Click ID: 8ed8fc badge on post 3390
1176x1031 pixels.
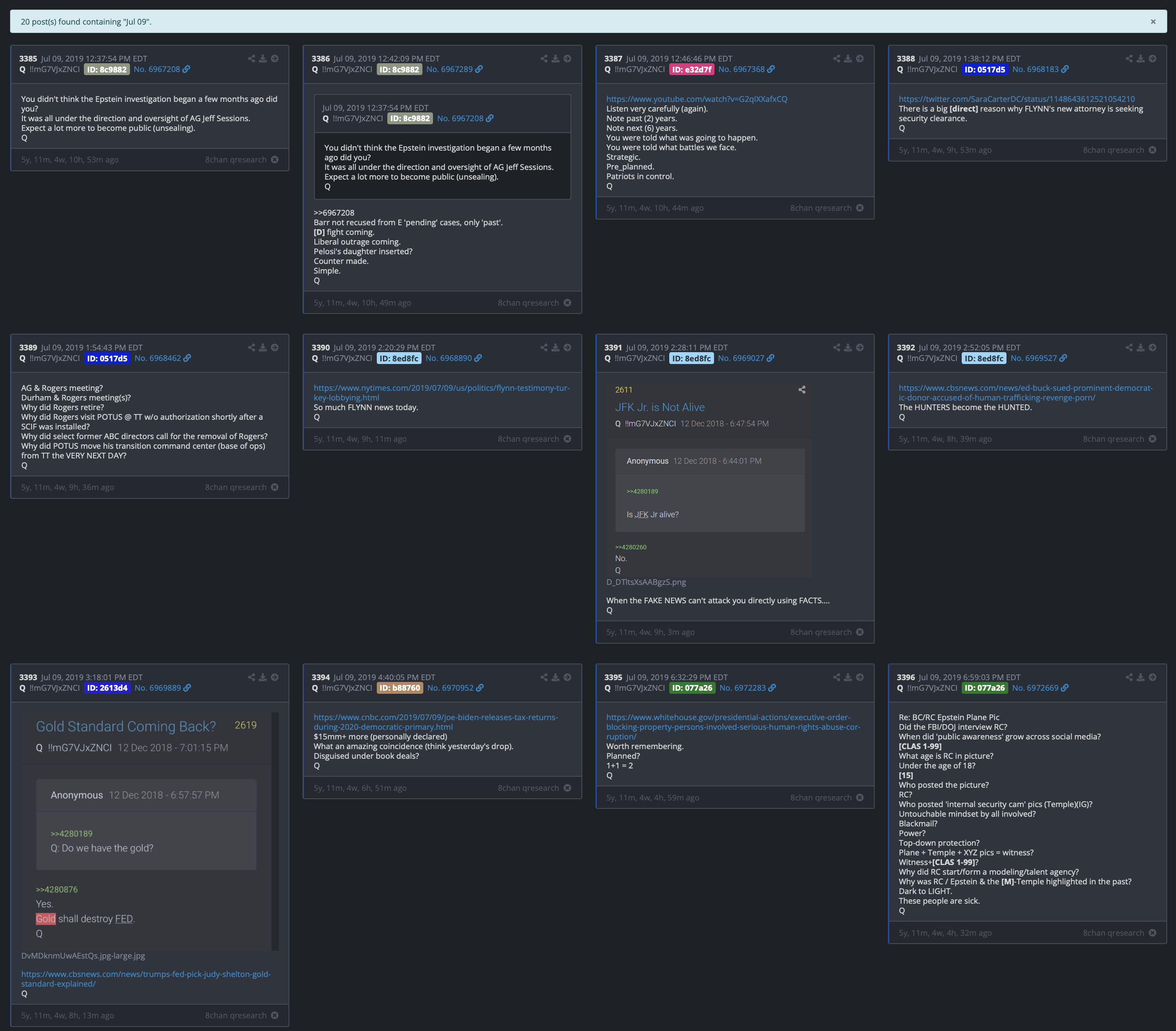click(399, 358)
